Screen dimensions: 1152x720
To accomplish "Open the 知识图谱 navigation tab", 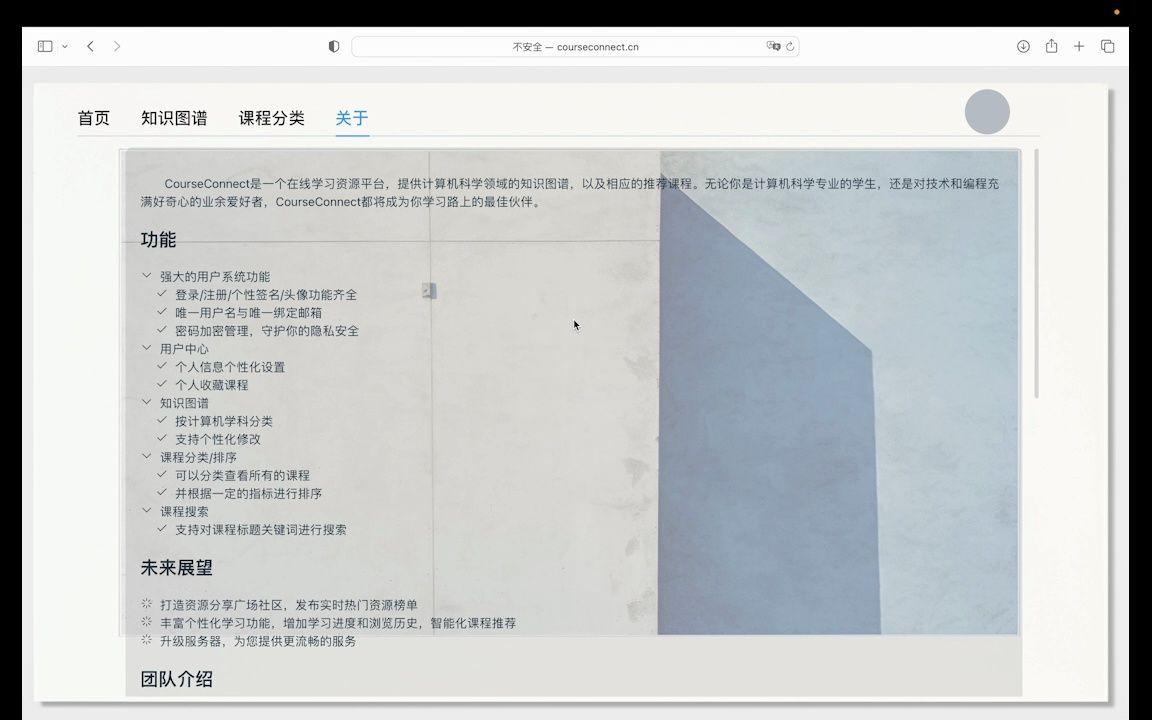I will pyautogui.click(x=175, y=118).
